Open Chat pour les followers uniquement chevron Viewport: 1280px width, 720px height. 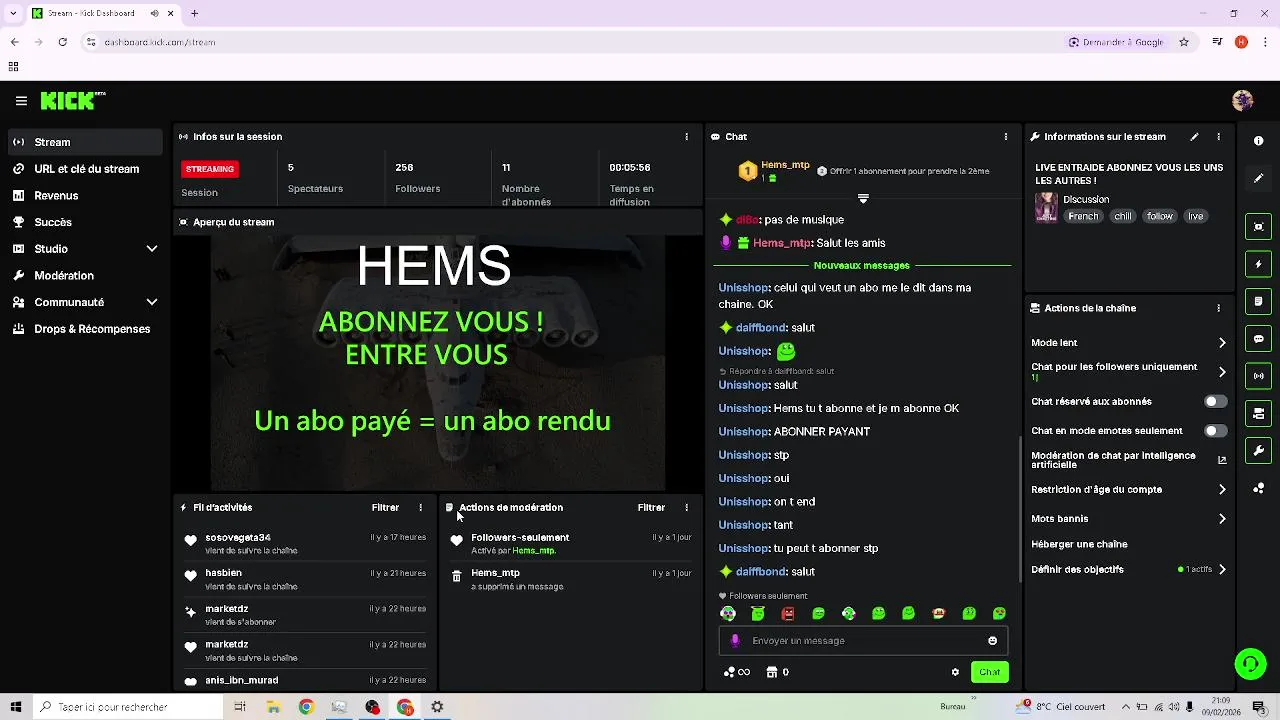click(x=1222, y=372)
